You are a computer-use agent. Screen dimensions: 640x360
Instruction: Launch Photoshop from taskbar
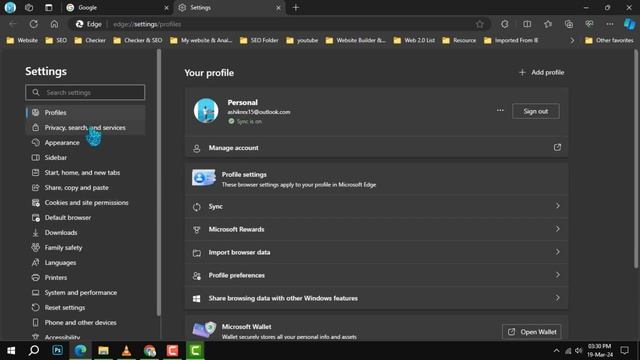pos(58,351)
